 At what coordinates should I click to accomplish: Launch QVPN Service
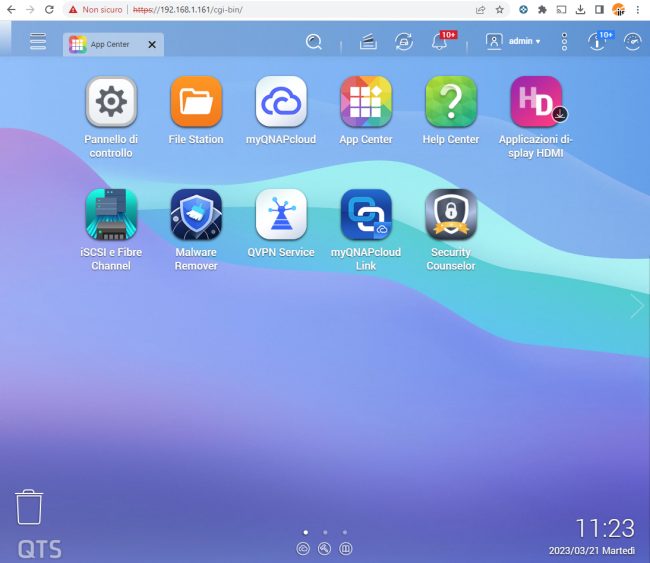281,214
